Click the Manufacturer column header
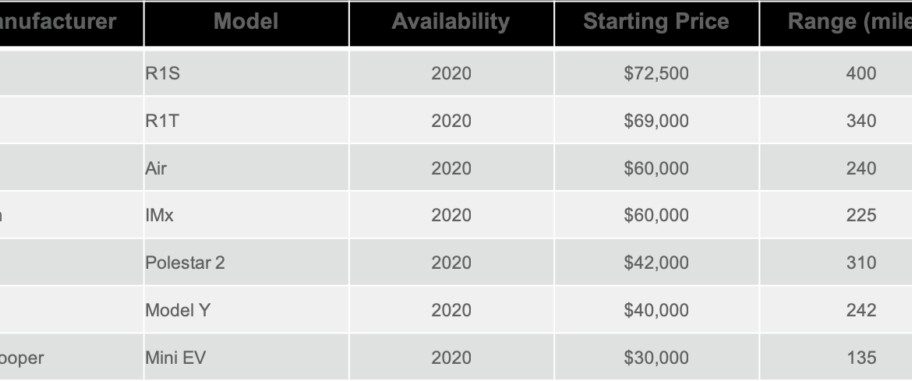Viewport: 912px width, 381px height. point(71,23)
